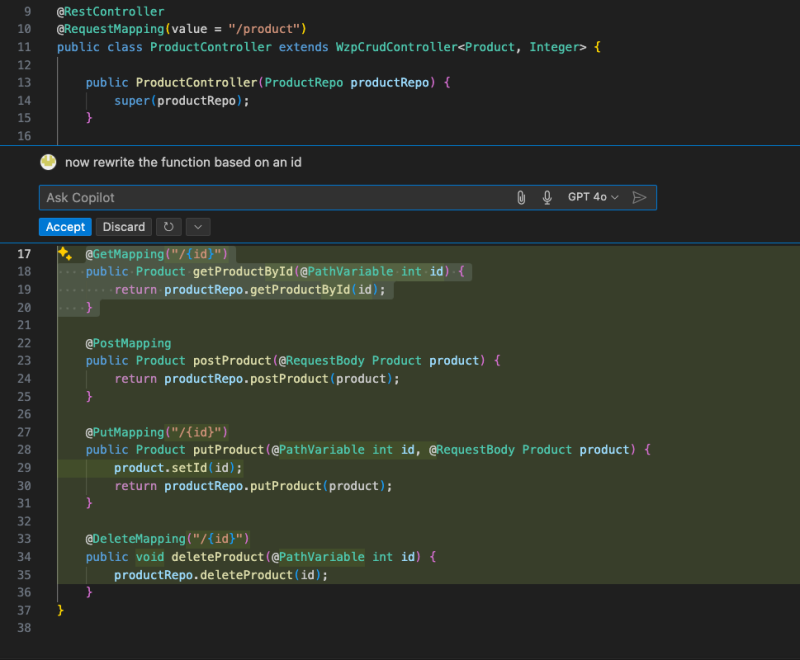Image resolution: width=800 pixels, height=660 pixels.
Task: Send the Copilot prompt with arrow icon
Action: pos(640,198)
